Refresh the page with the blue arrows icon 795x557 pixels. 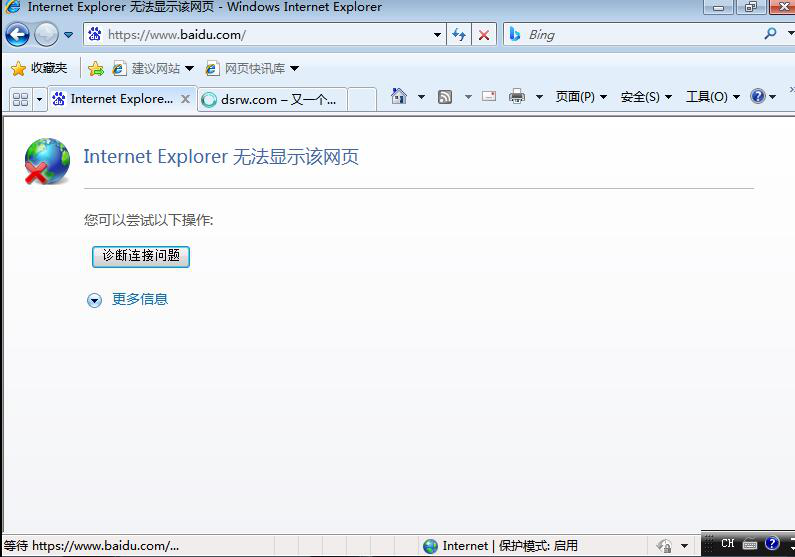click(459, 34)
